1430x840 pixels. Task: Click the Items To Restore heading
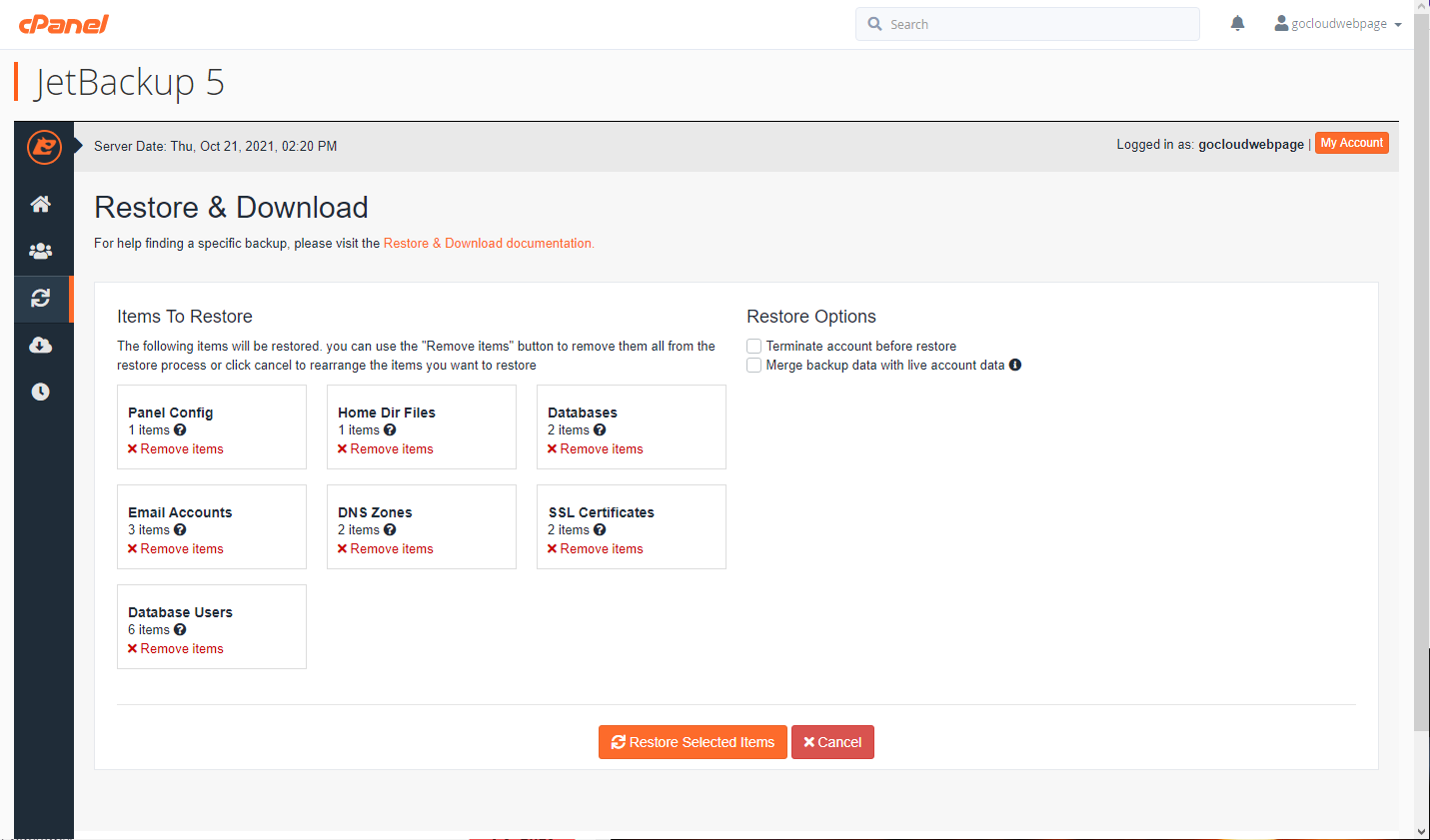[x=185, y=317]
